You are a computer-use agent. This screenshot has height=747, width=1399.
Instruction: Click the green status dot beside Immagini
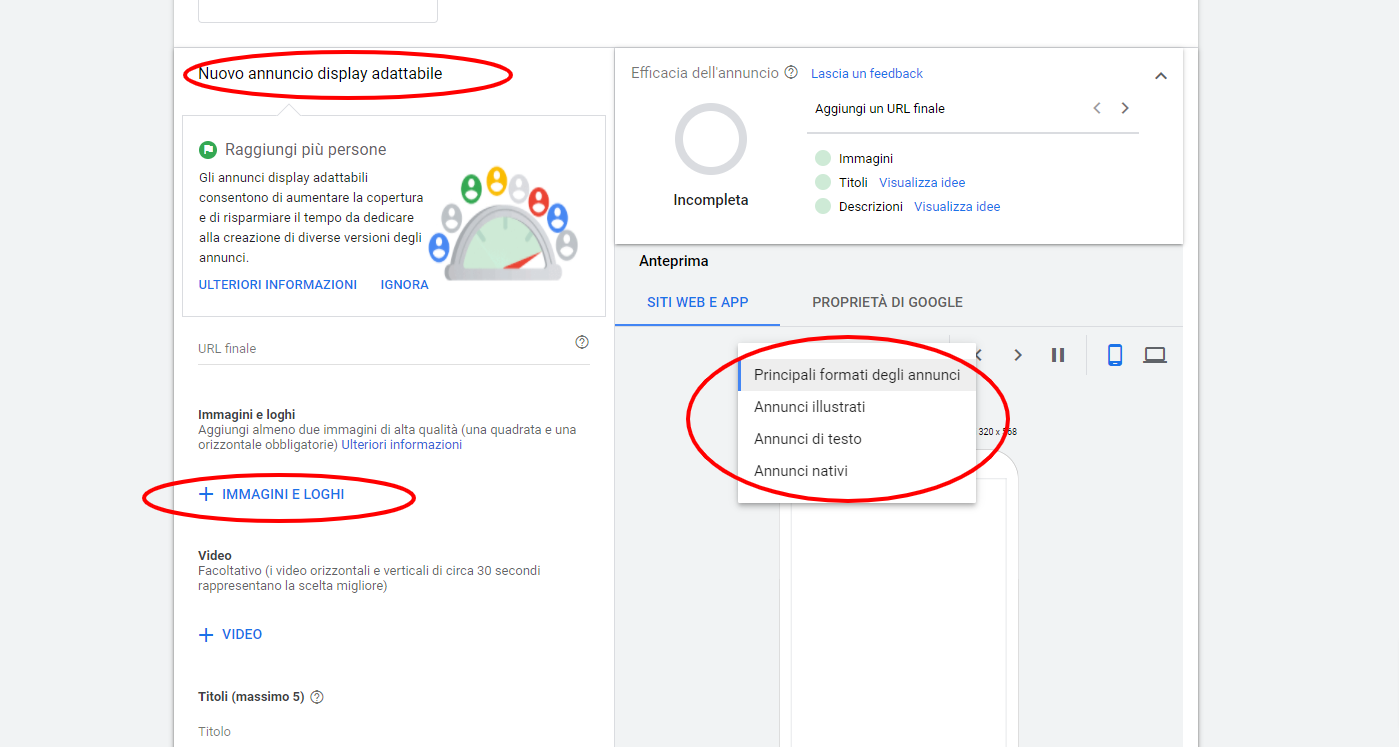click(822, 158)
